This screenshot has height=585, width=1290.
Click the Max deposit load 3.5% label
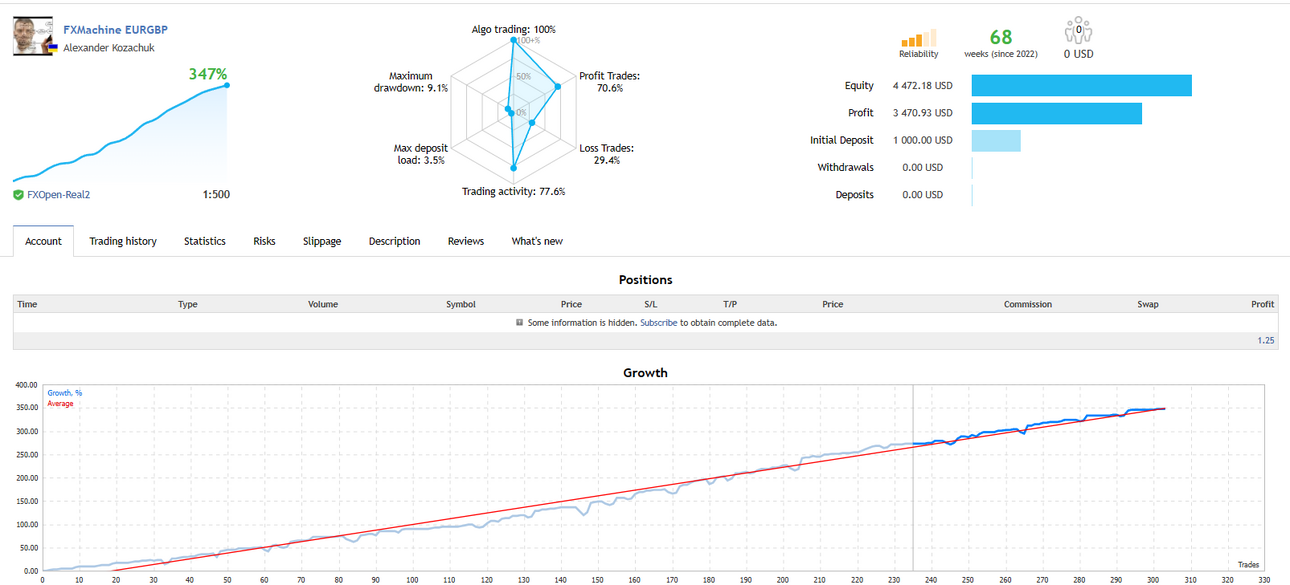pos(421,154)
